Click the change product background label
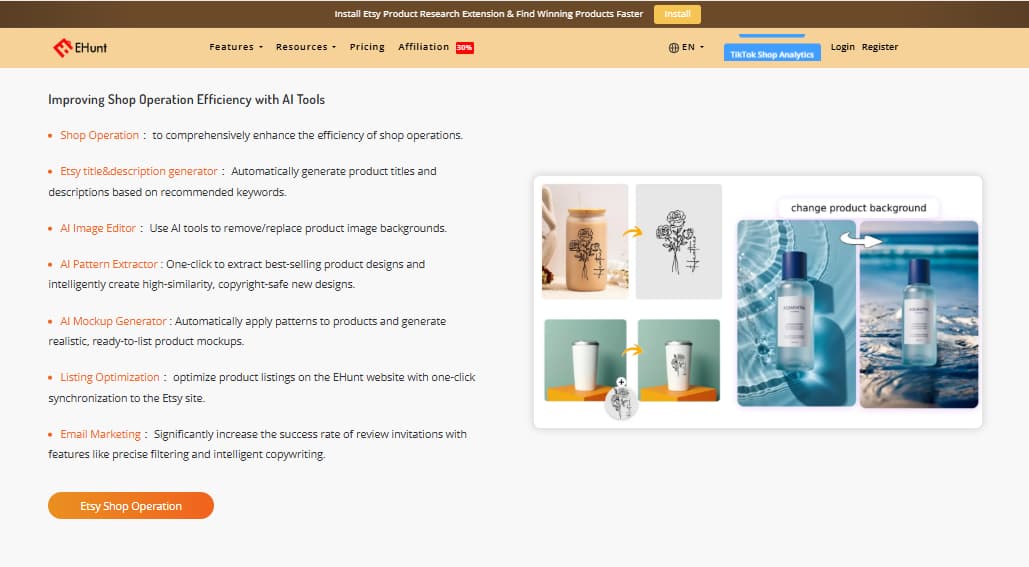Viewport: 1029px width, 567px height. (858, 208)
